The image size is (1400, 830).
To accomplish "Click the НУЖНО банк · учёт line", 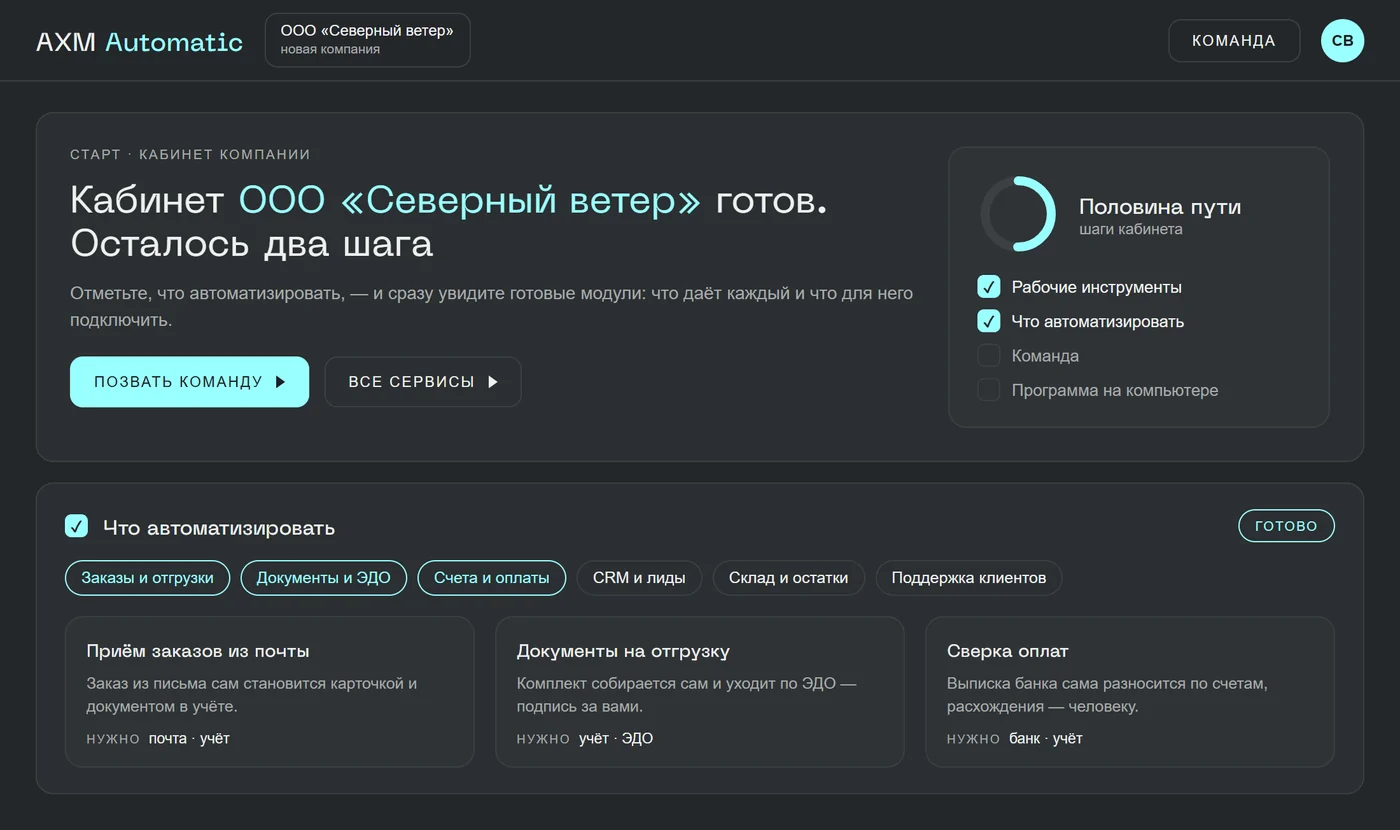I will pos(1015,739).
